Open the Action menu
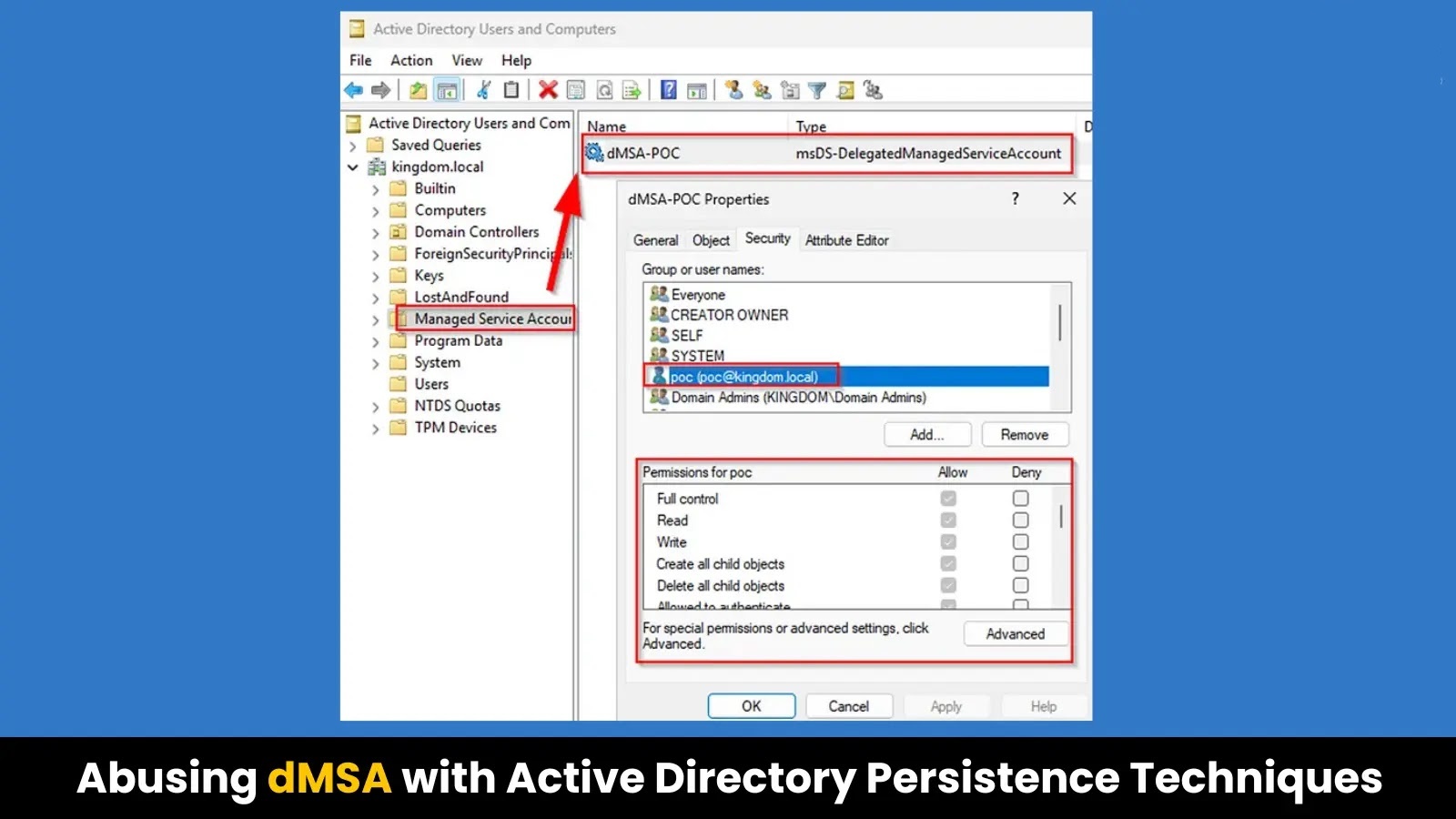1456x819 pixels. click(411, 60)
